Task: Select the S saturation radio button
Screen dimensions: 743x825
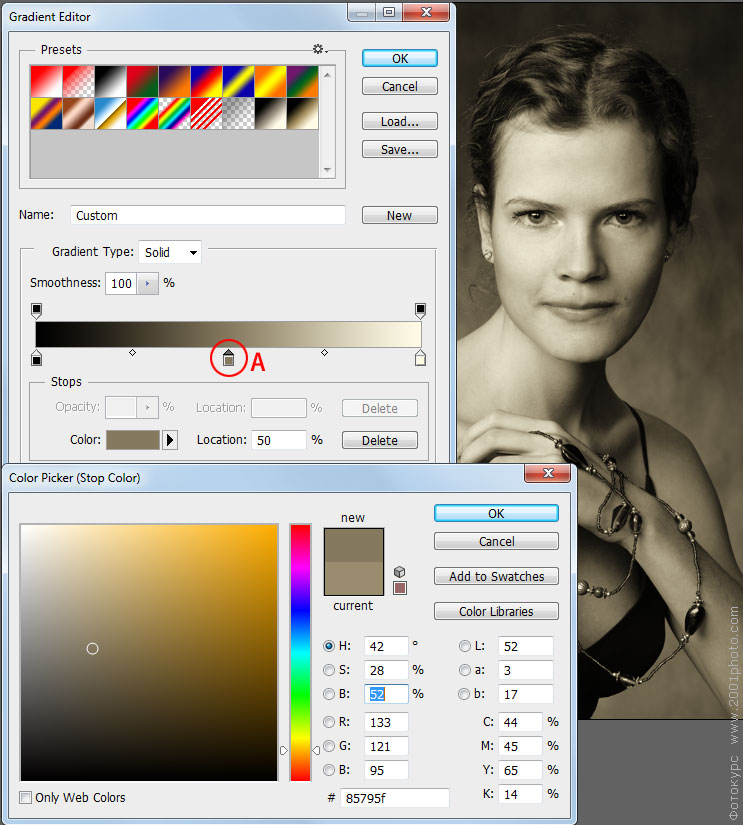Action: [x=329, y=670]
